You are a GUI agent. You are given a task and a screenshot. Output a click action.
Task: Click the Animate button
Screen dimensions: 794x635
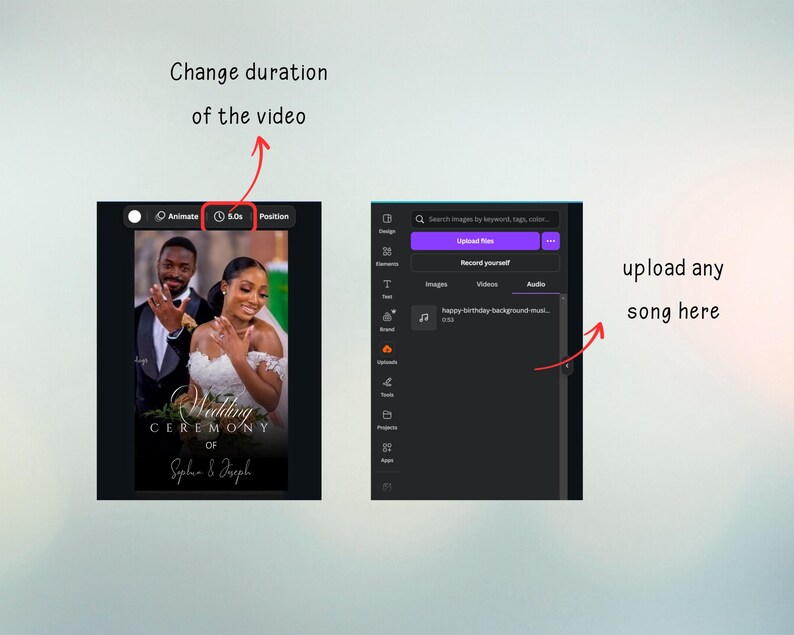click(x=177, y=216)
